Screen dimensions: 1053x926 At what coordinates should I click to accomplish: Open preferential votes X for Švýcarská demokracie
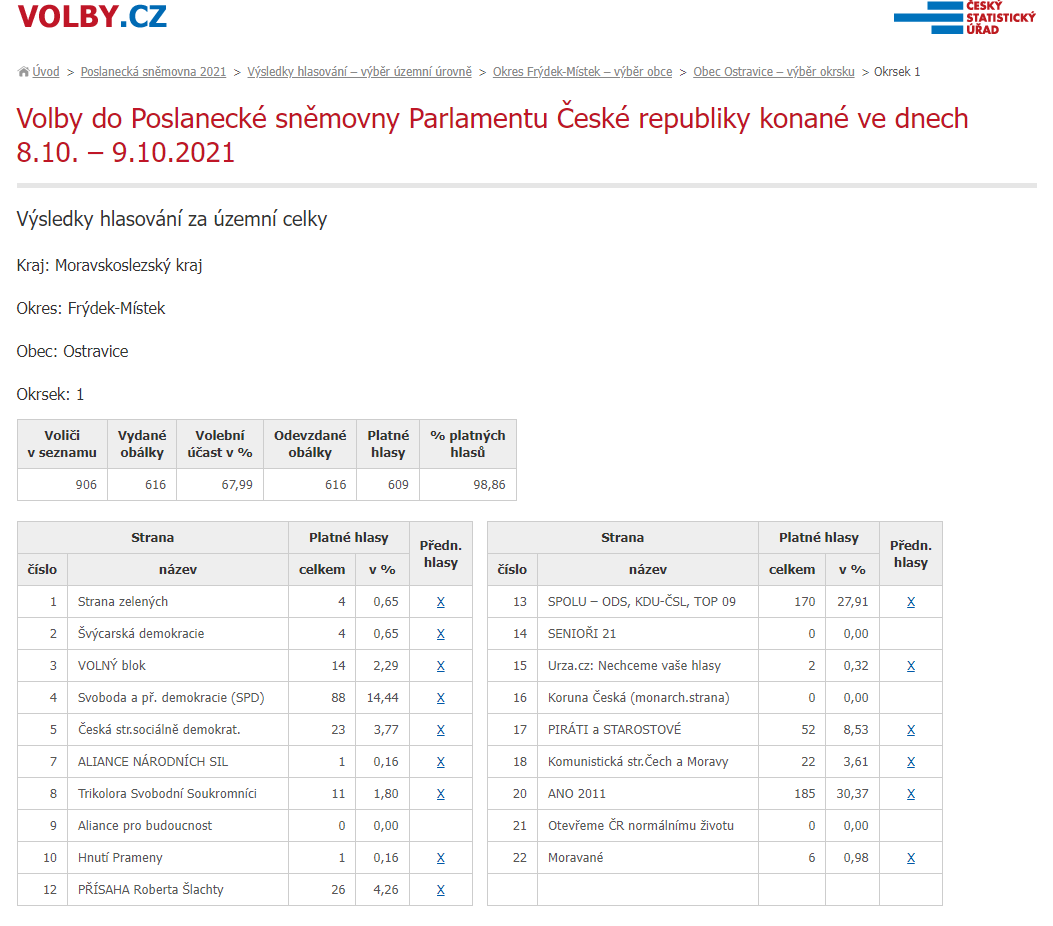(x=440, y=634)
